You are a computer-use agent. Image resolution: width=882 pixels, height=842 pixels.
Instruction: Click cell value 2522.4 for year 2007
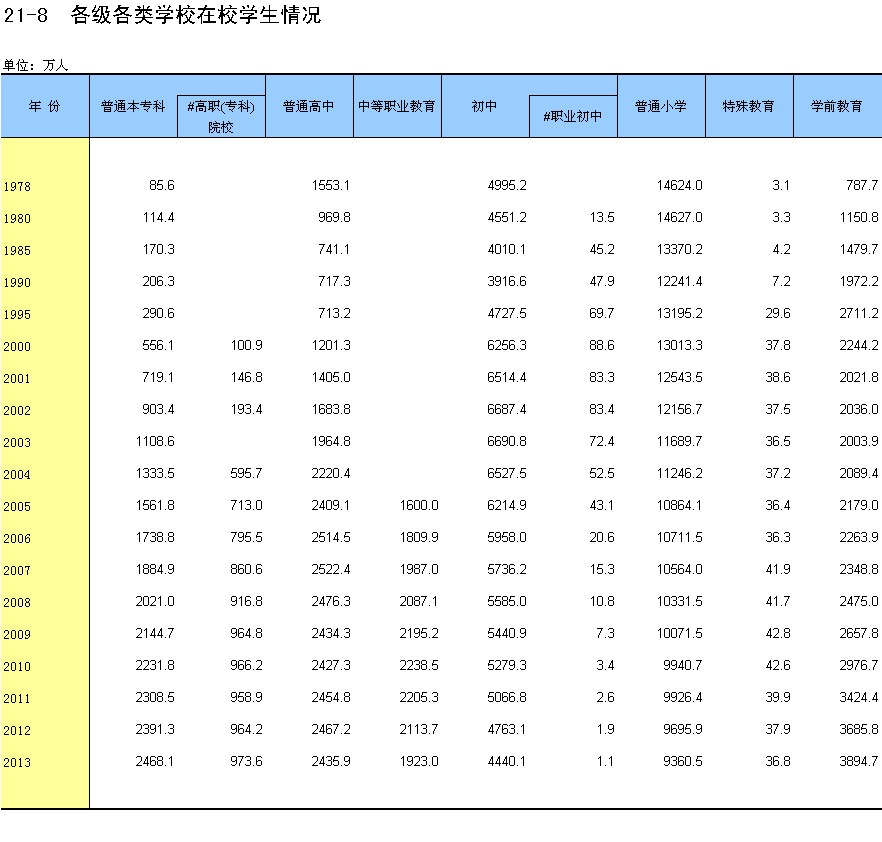tap(331, 569)
